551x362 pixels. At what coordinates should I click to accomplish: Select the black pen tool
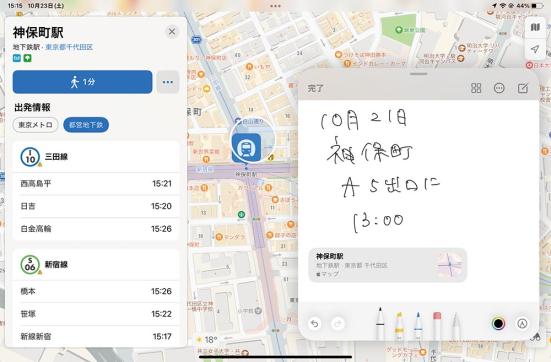pyautogui.click(x=380, y=323)
